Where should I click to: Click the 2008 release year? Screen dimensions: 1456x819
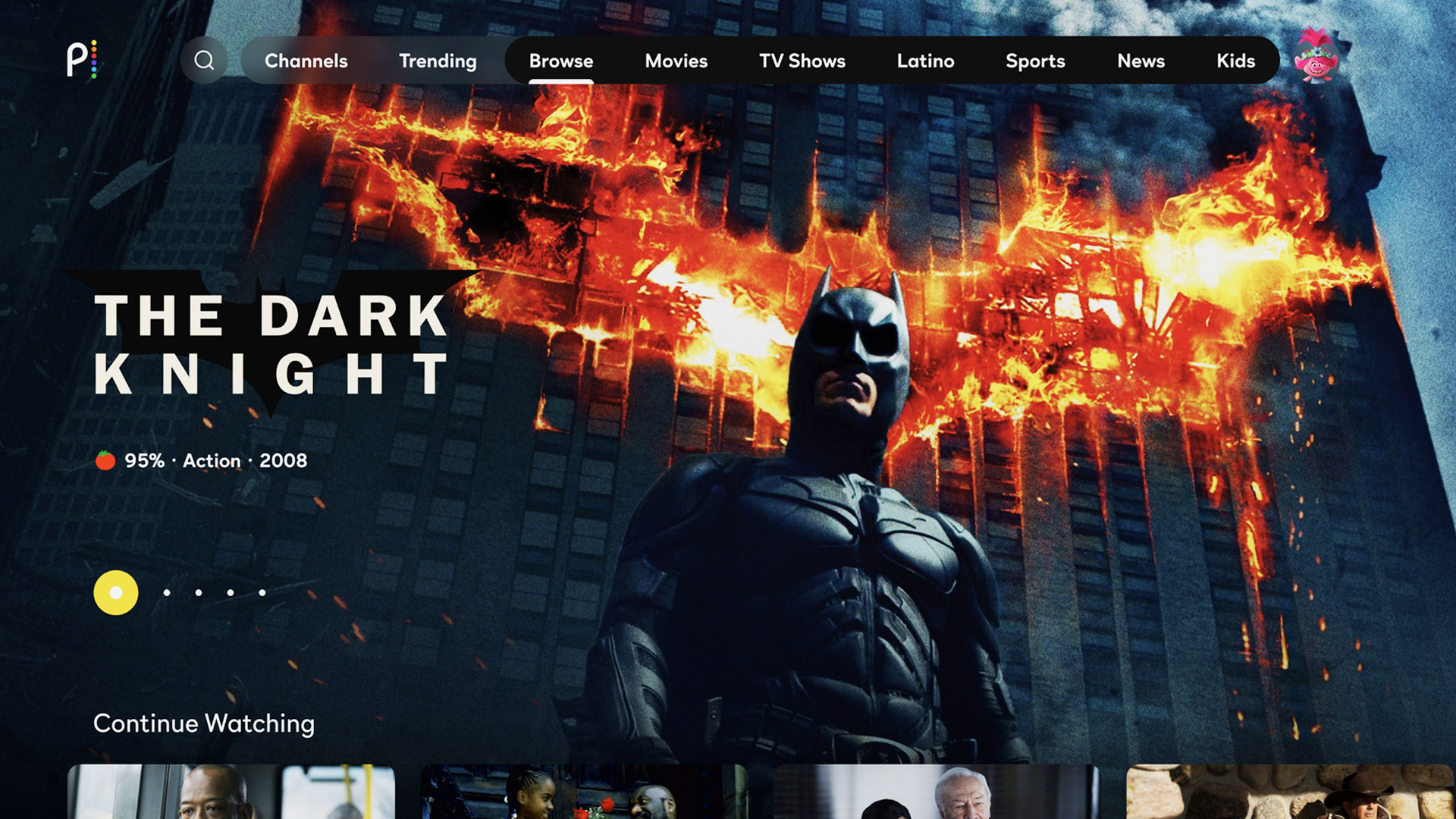[283, 460]
